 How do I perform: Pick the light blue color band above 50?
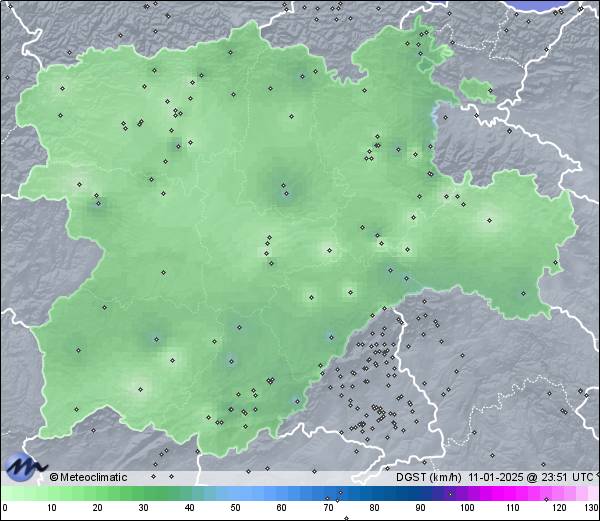[x=235, y=493]
